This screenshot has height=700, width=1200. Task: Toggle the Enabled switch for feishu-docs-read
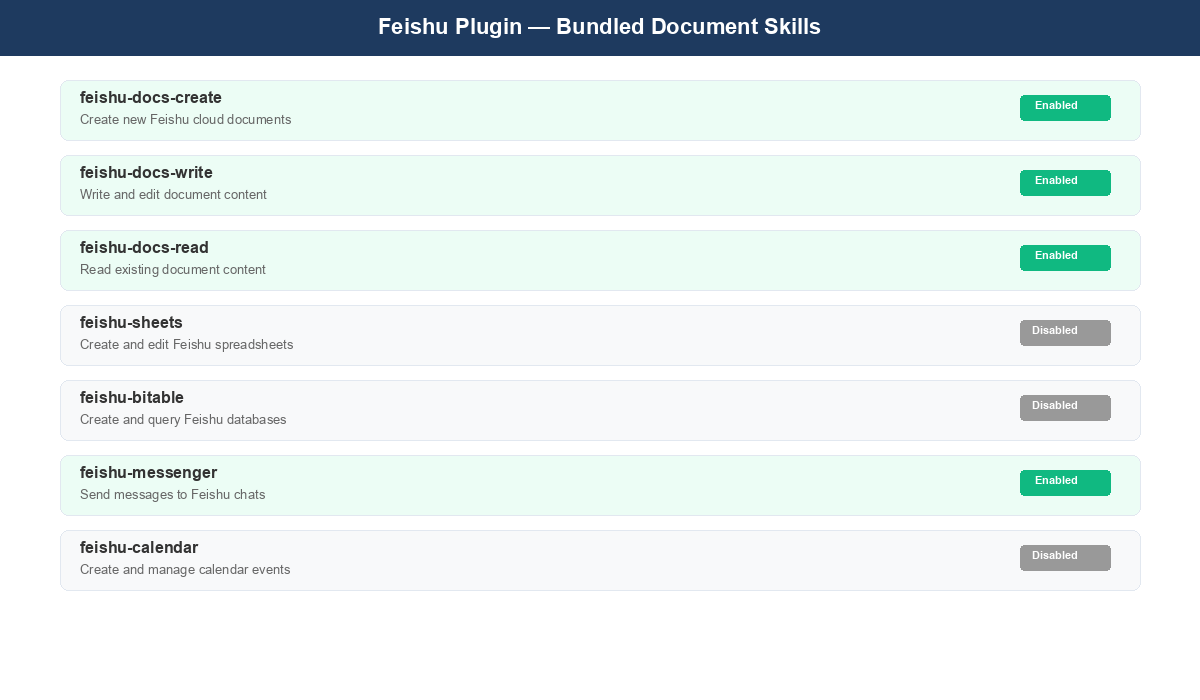pyautogui.click(x=1065, y=258)
